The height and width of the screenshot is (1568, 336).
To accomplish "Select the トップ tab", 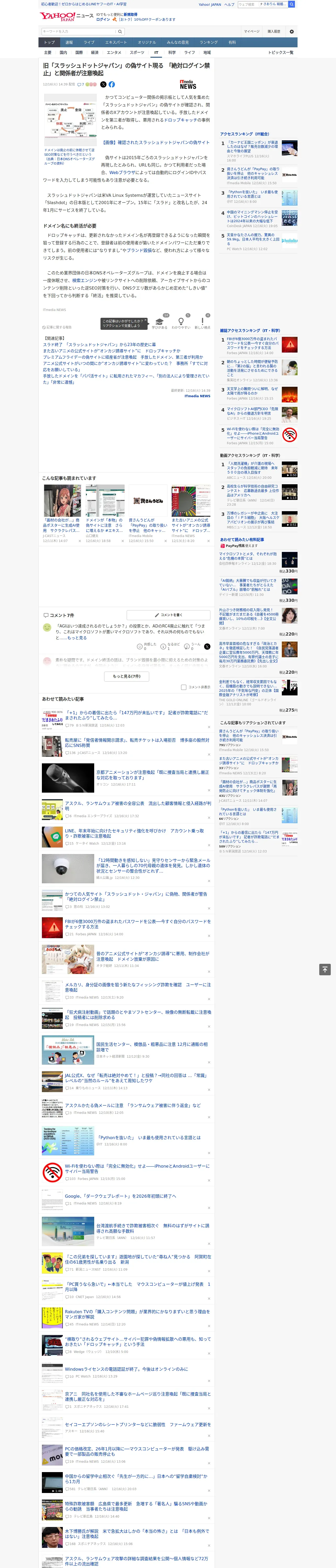I will tap(49, 43).
